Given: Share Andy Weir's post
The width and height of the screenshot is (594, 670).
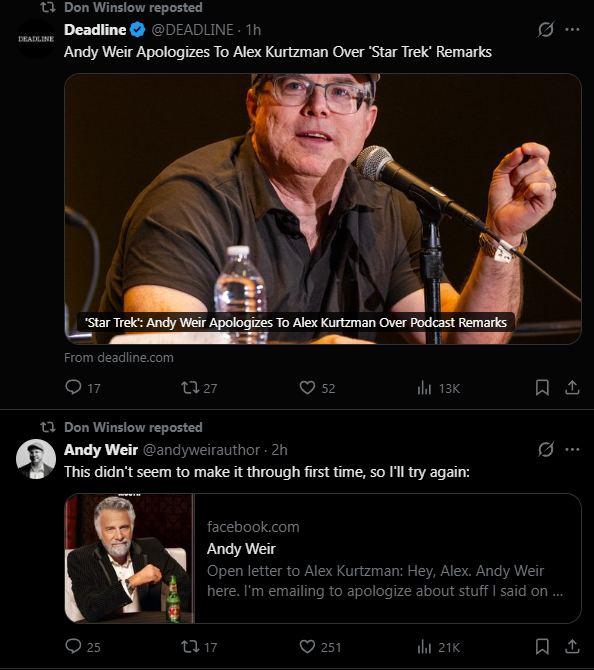Looking at the screenshot, I should point(572,646).
